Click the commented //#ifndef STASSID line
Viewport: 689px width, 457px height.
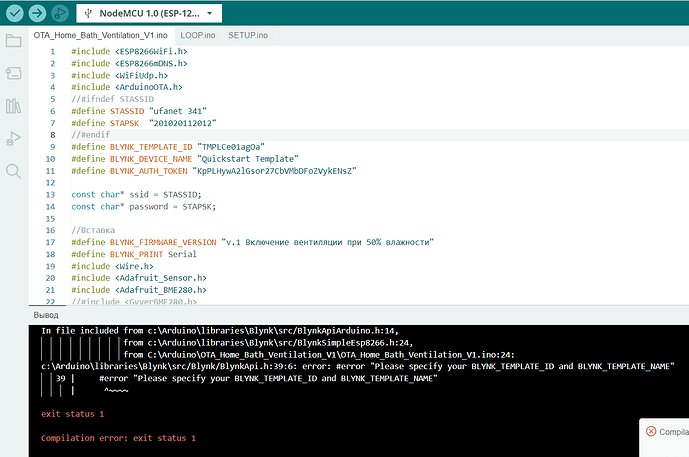pos(113,99)
